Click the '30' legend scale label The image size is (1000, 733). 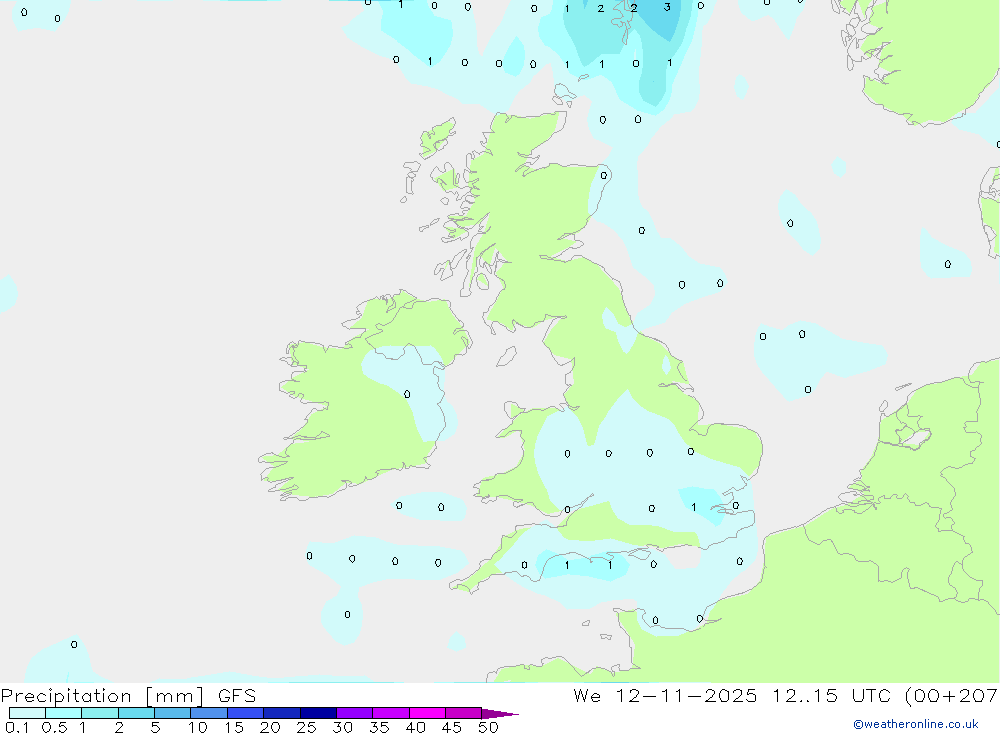[342, 727]
